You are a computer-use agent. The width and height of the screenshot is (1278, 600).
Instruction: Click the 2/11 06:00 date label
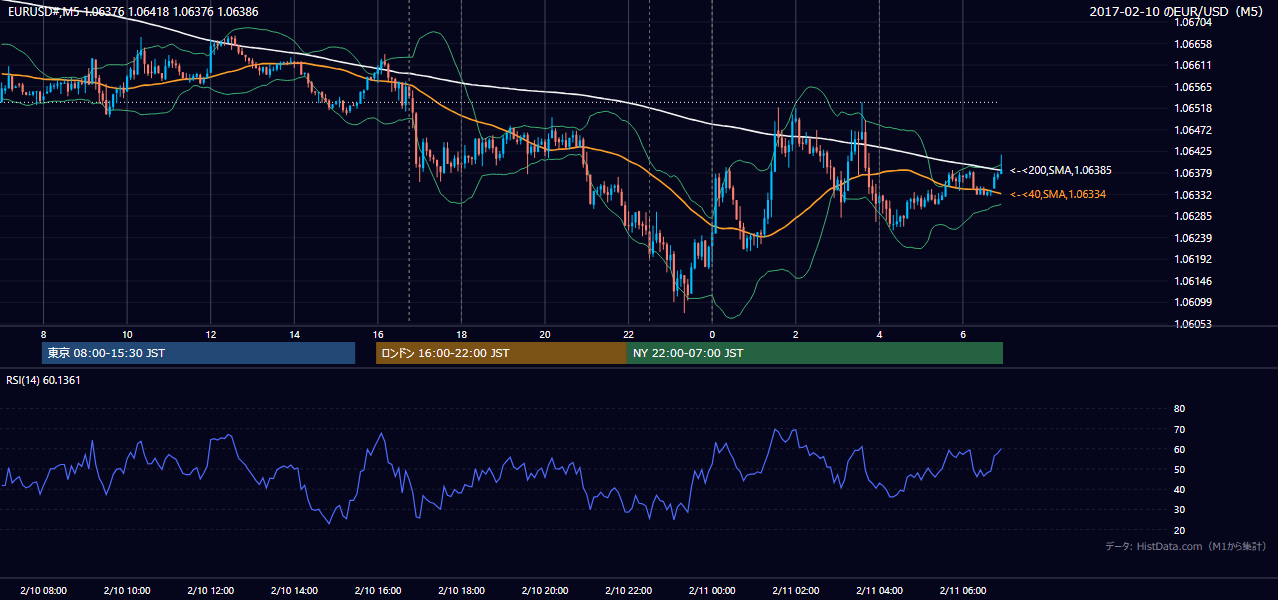pos(963,590)
